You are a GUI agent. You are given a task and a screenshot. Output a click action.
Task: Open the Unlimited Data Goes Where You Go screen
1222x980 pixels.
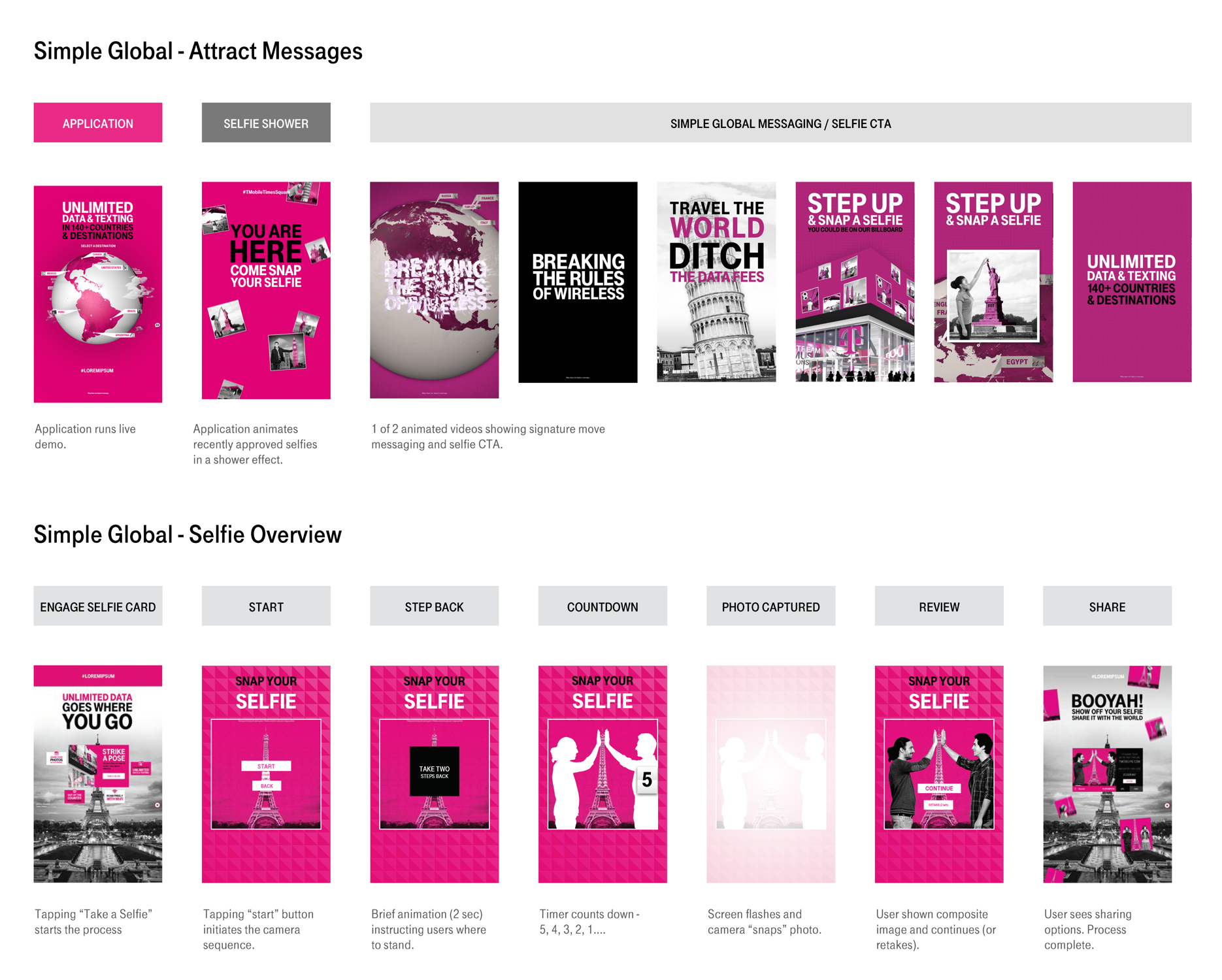click(98, 774)
